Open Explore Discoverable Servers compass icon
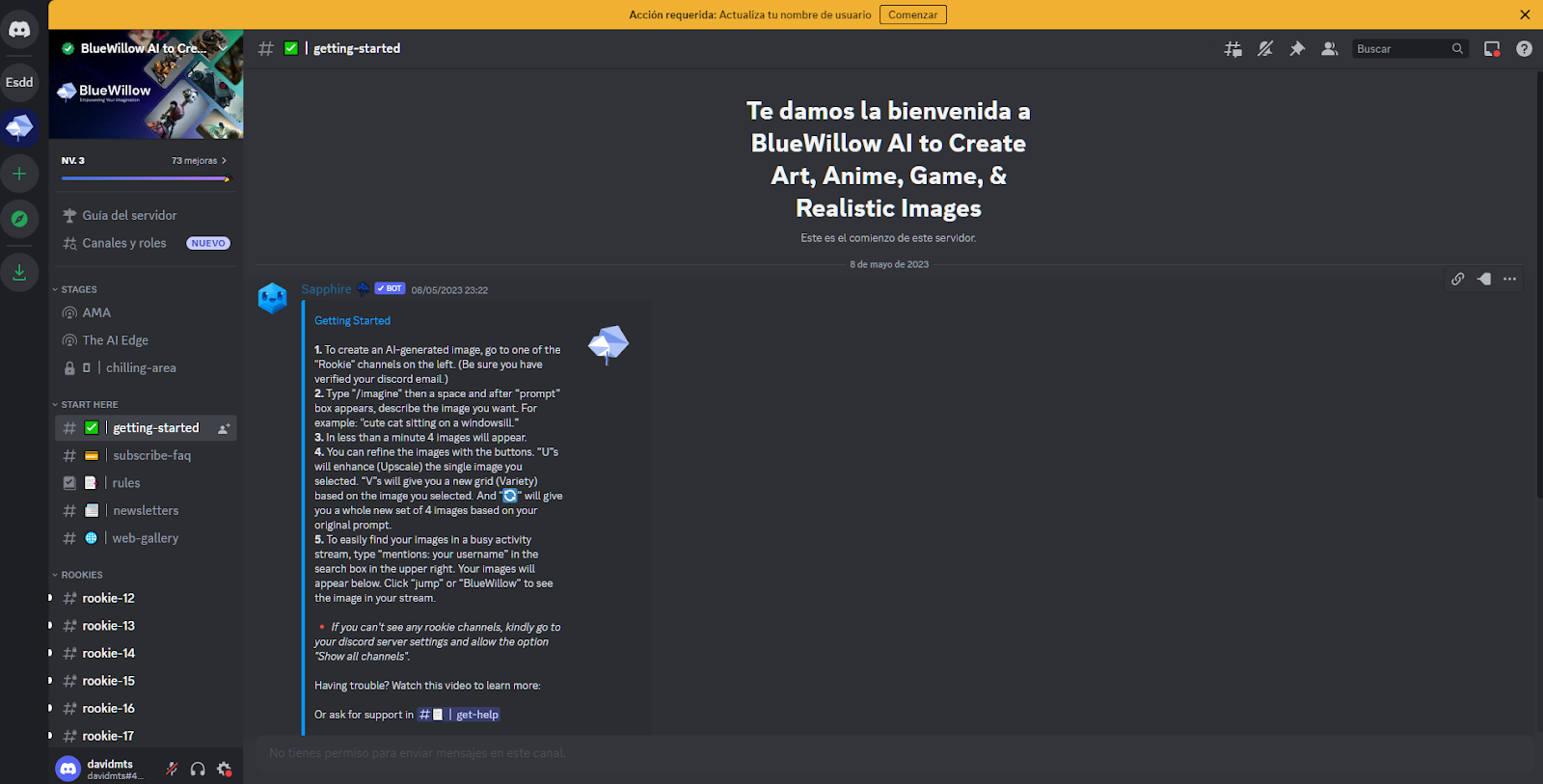The width and height of the screenshot is (1543, 784). point(19,219)
